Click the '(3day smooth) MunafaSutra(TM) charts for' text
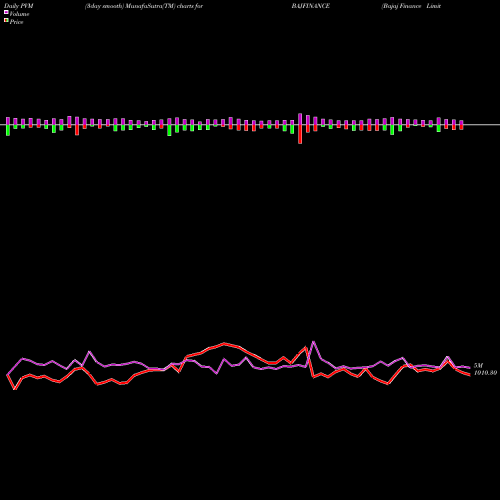The width and height of the screenshot is (500, 500). tap(144, 6)
